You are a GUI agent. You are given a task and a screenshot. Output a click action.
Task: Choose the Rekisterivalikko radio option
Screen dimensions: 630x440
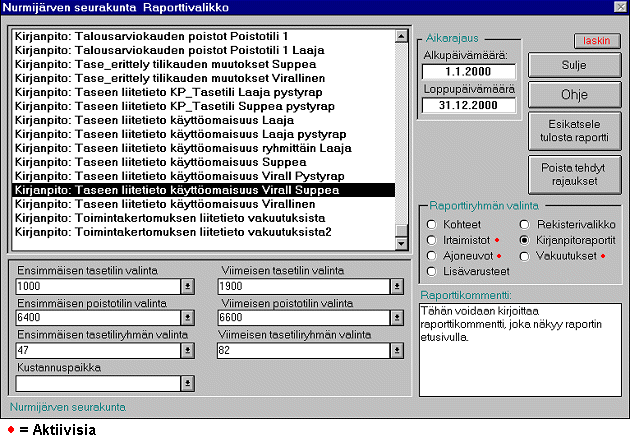tap(525, 224)
